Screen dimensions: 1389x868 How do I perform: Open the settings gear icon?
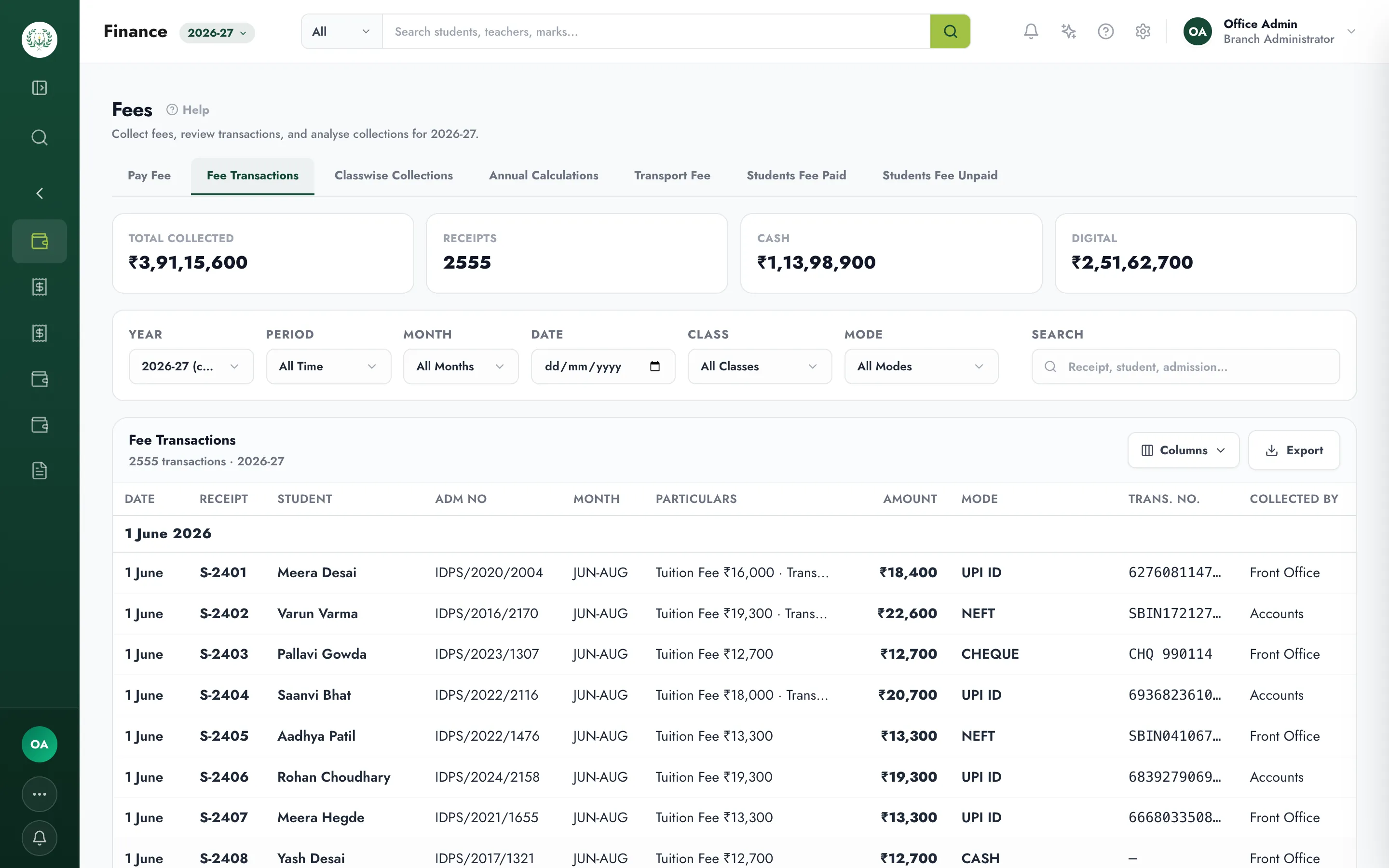coord(1143,31)
